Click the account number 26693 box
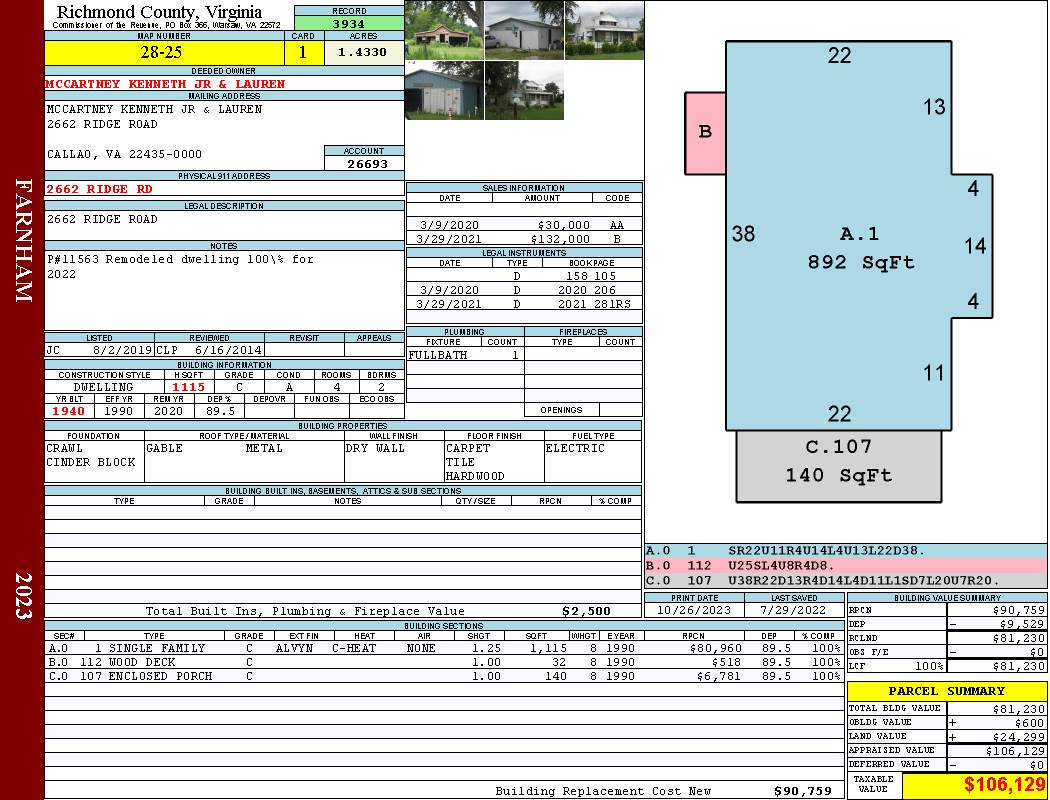 coord(364,164)
